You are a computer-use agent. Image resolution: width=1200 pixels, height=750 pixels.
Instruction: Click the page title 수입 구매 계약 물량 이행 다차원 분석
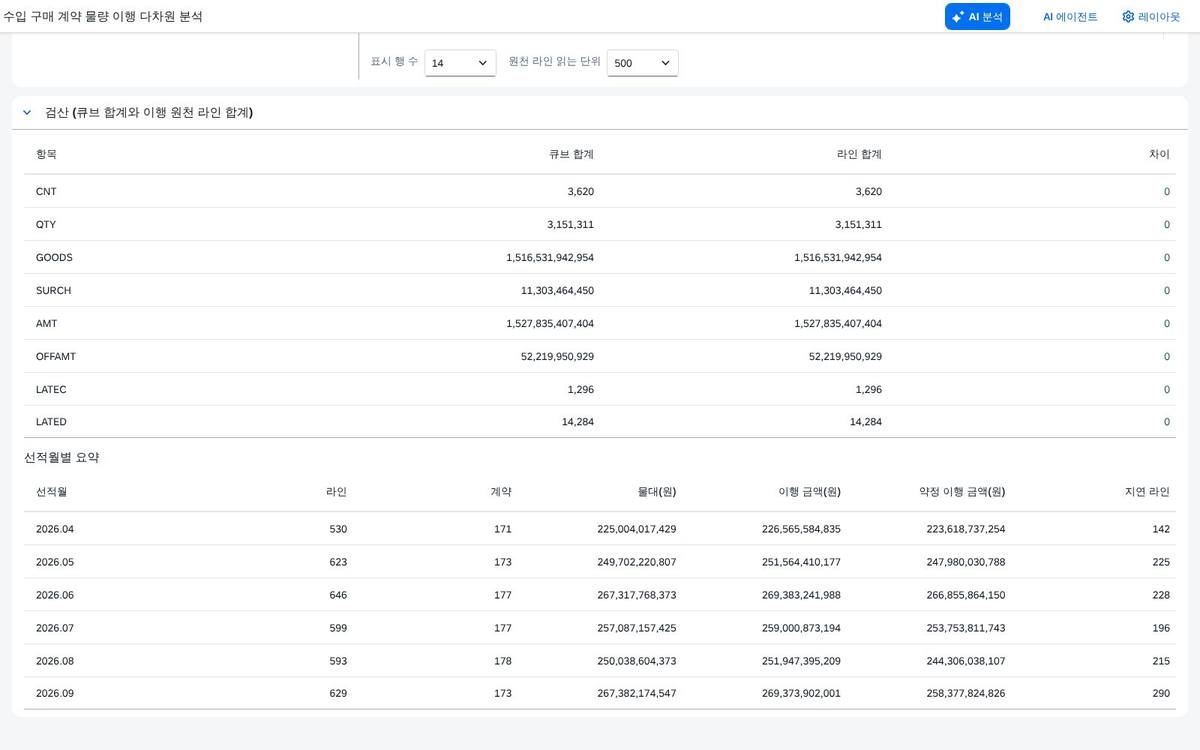103,17
